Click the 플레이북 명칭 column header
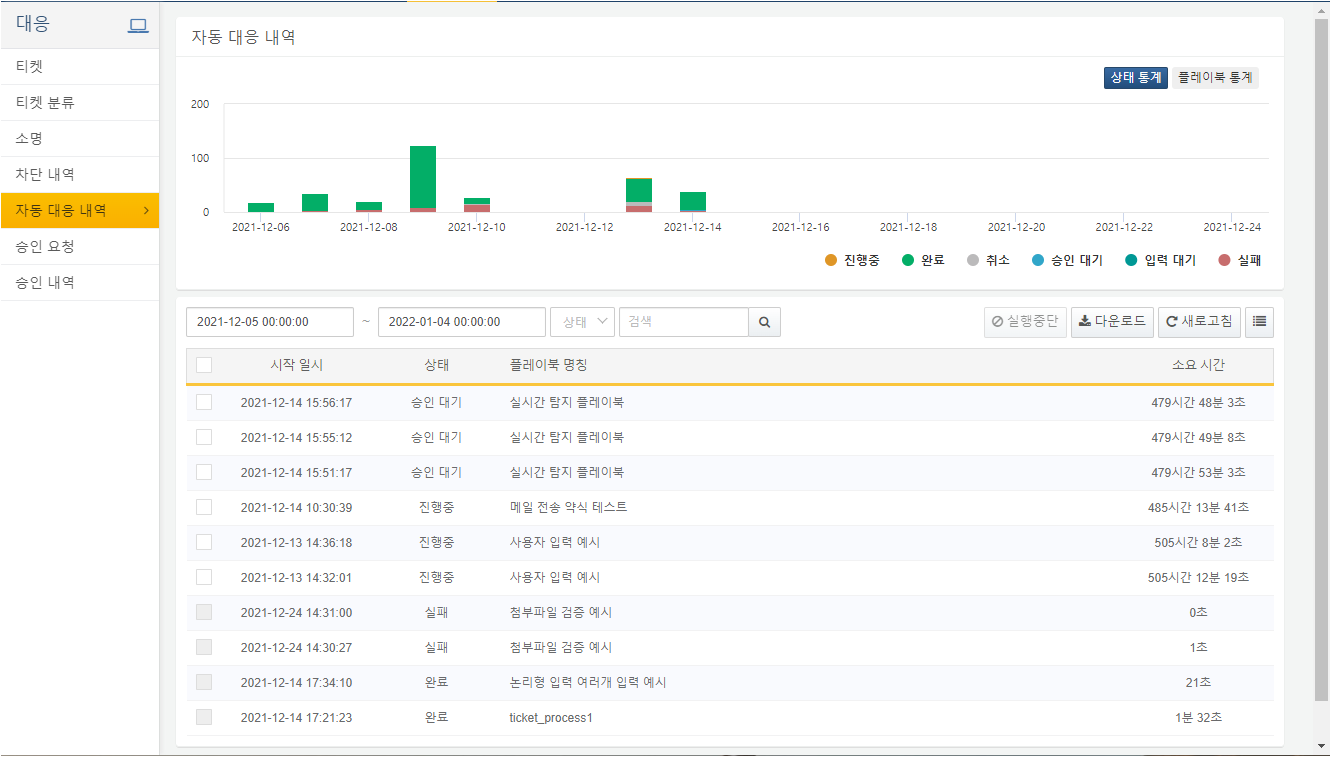 (549, 365)
